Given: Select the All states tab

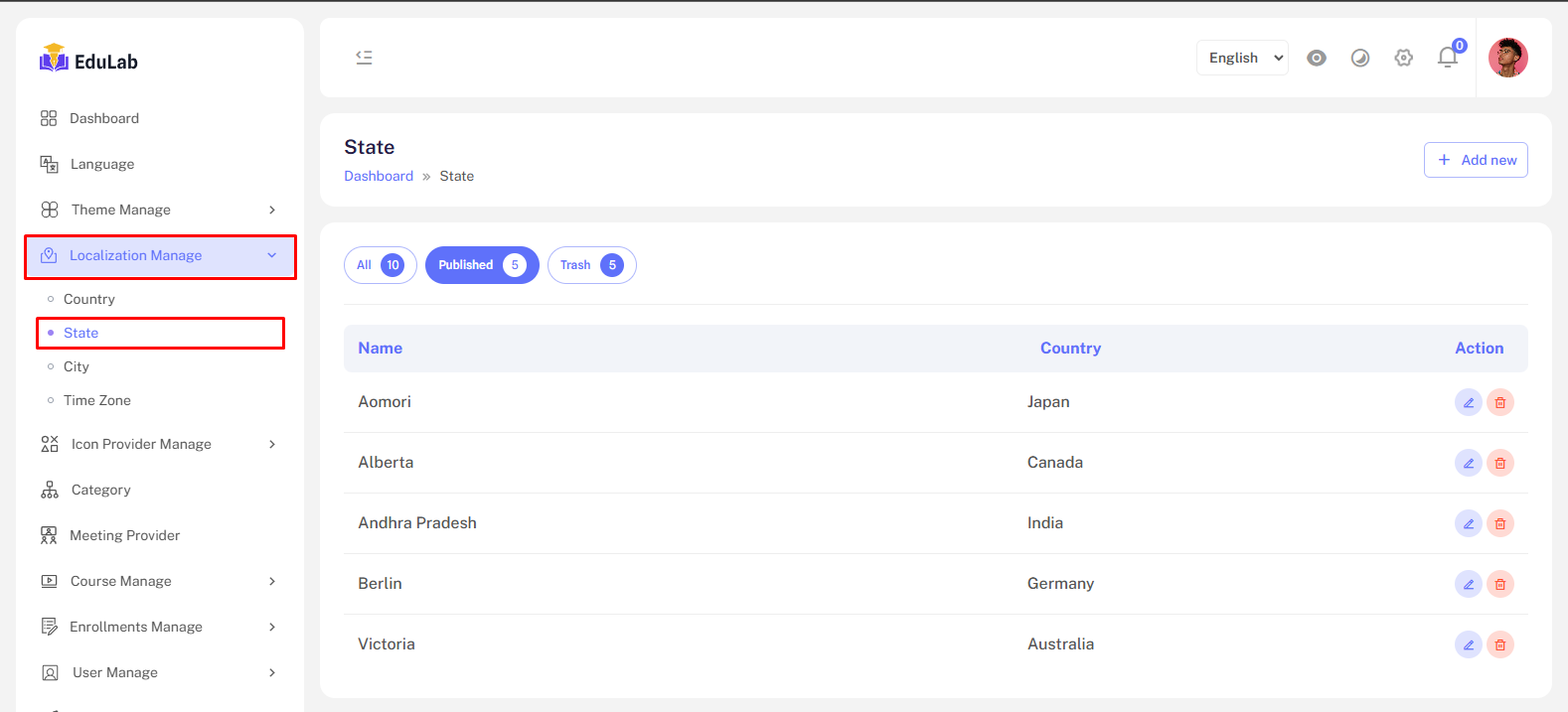Looking at the screenshot, I should click(x=380, y=265).
